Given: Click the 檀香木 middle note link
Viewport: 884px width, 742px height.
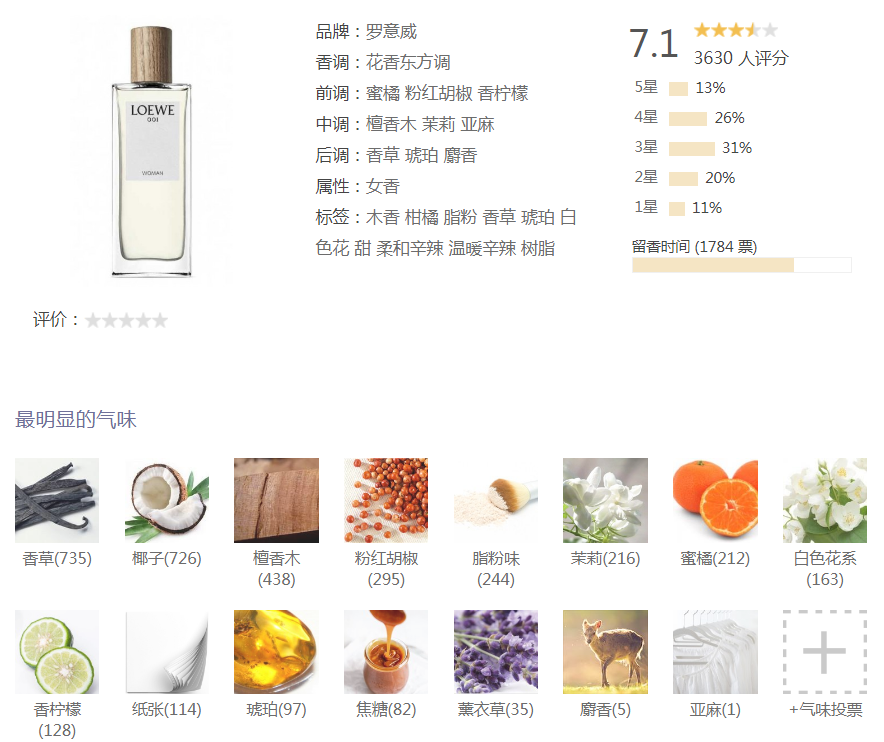Looking at the screenshot, I should [391, 125].
